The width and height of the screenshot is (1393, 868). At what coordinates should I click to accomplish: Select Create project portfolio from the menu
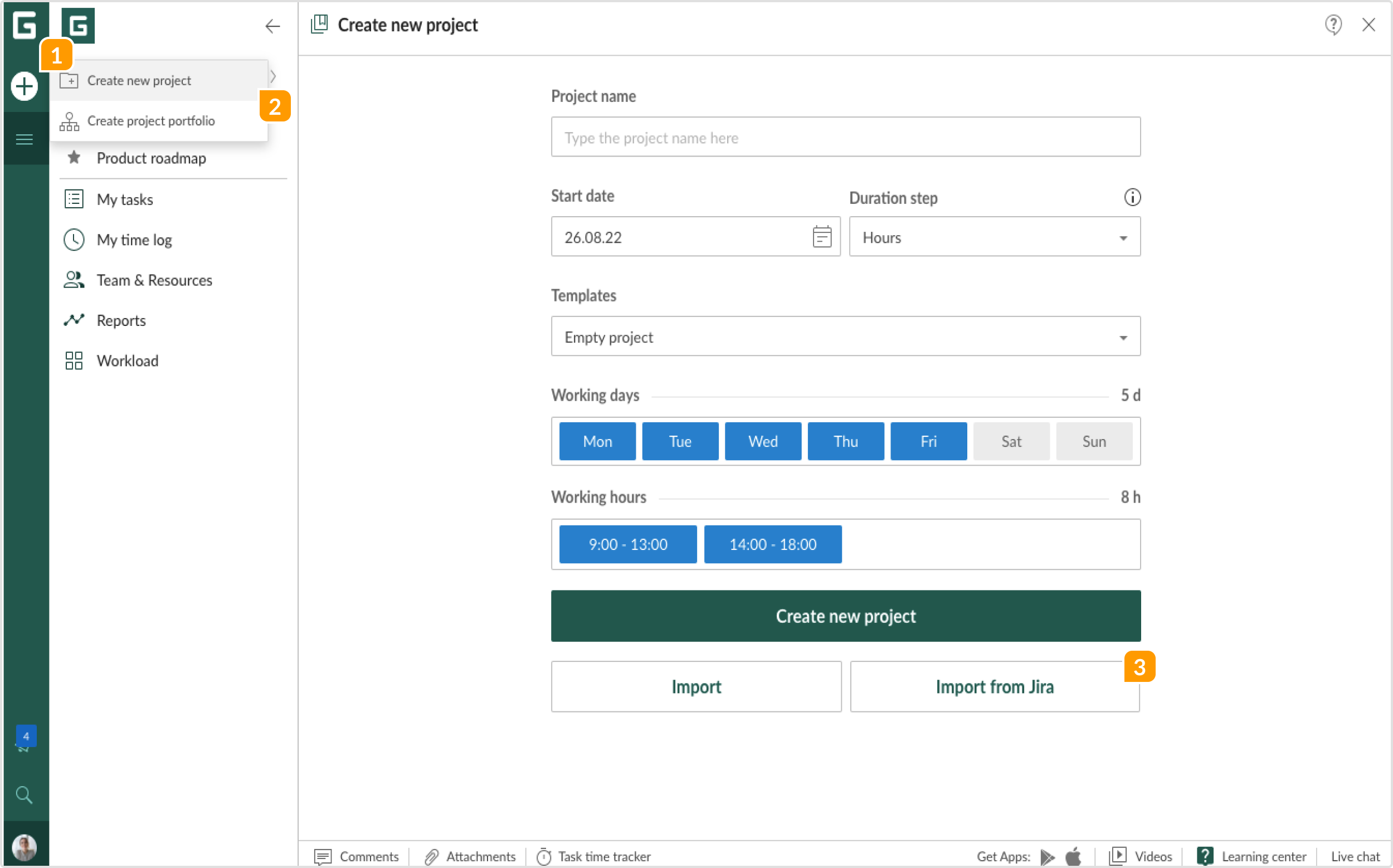151,120
